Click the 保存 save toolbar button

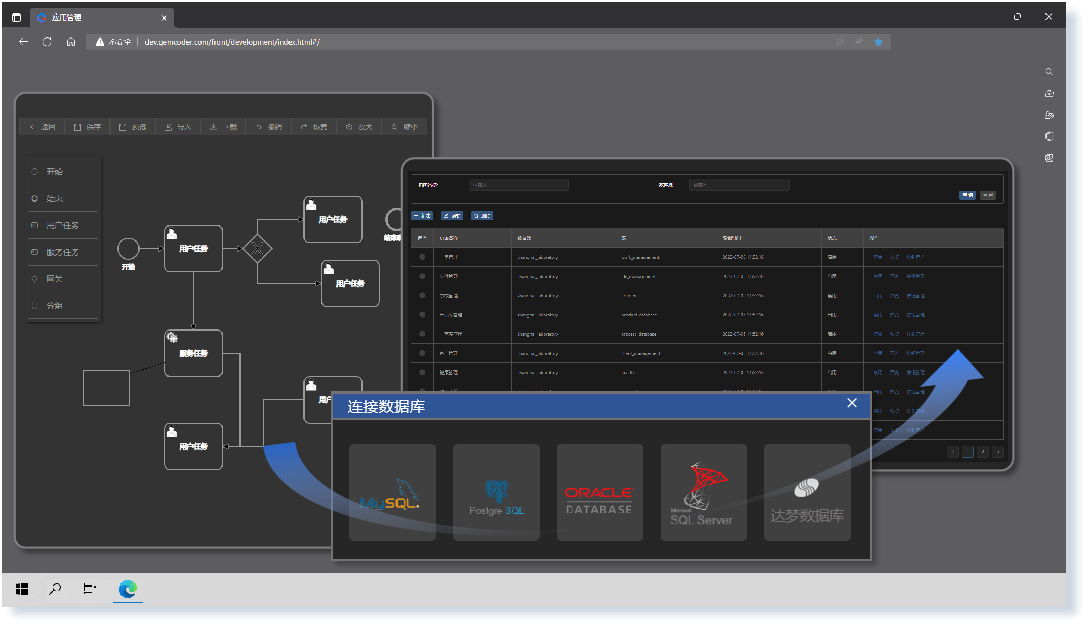tap(87, 127)
